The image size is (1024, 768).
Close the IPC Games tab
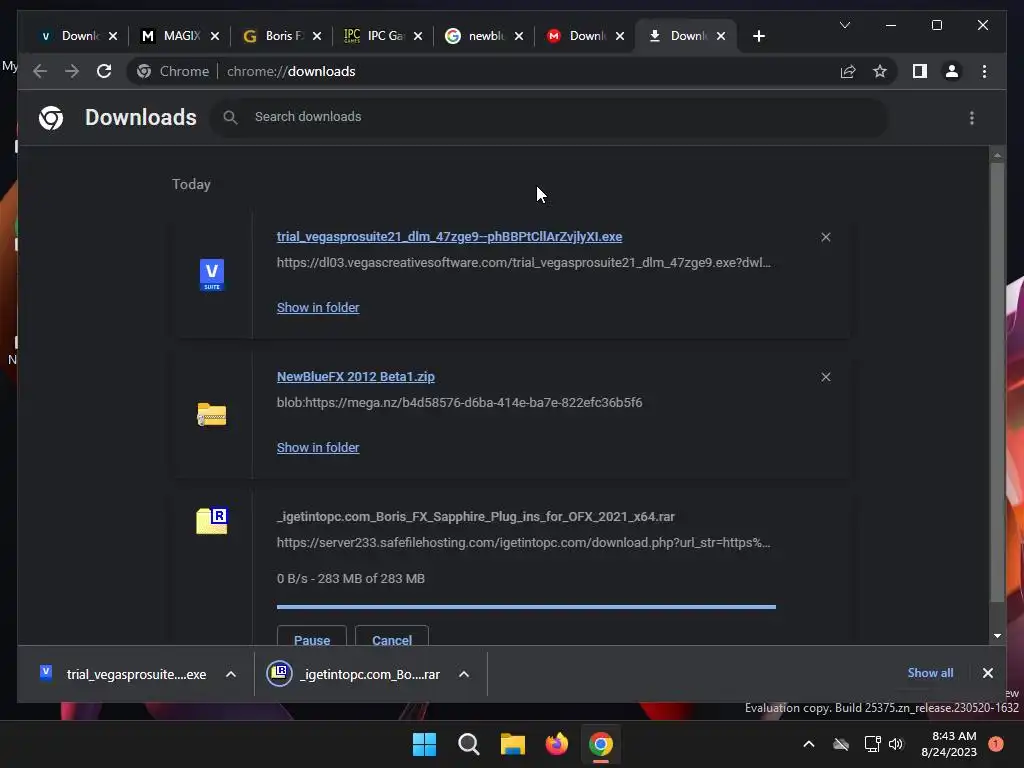tap(418, 36)
